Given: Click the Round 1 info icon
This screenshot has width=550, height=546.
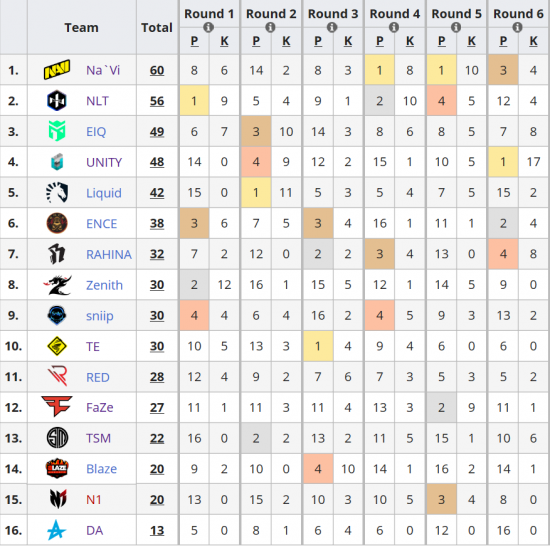Looking at the screenshot, I should (x=208, y=27).
